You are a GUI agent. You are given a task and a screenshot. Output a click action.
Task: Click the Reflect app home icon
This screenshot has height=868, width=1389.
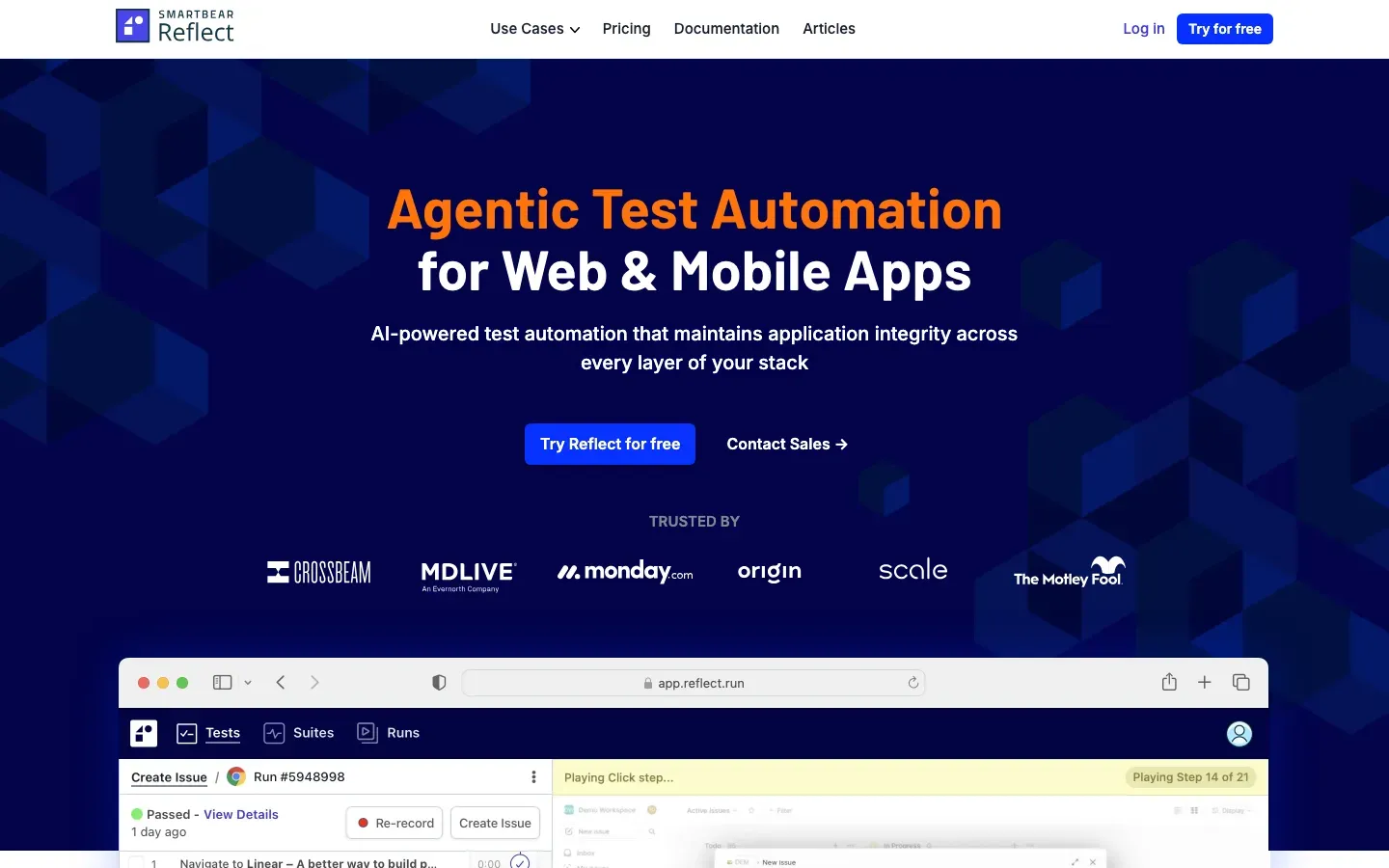tap(144, 733)
